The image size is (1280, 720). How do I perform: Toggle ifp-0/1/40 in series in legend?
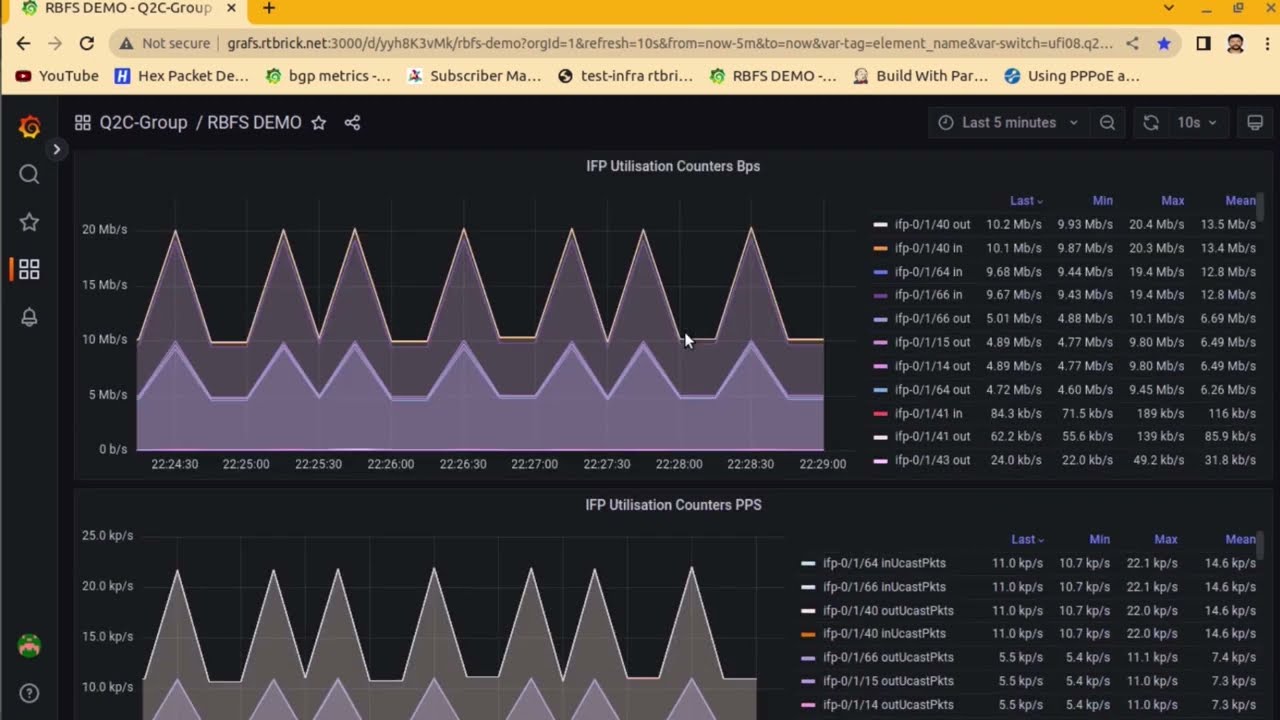click(928, 248)
